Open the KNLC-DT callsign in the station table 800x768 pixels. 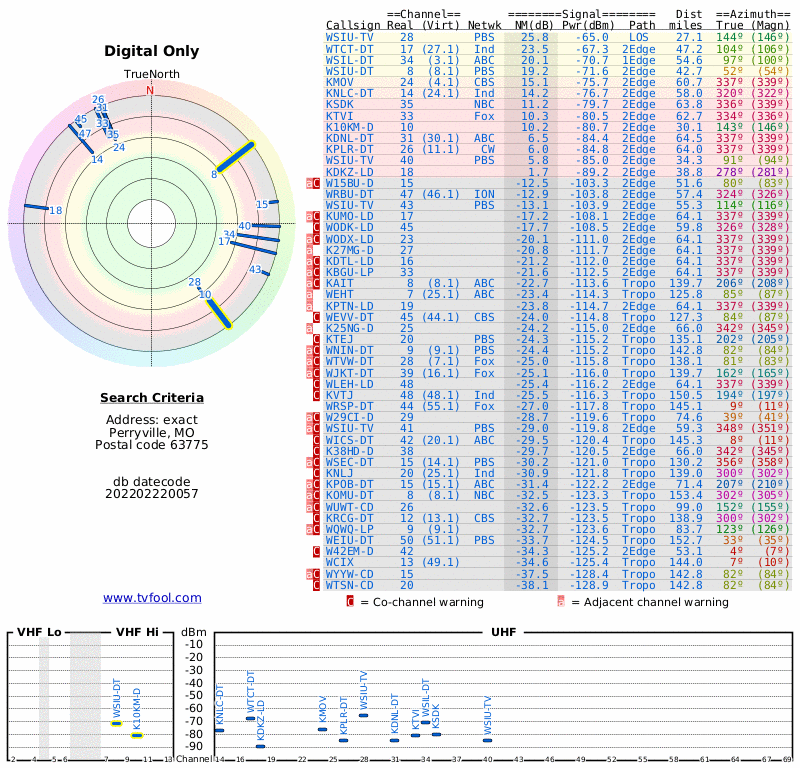349,93
